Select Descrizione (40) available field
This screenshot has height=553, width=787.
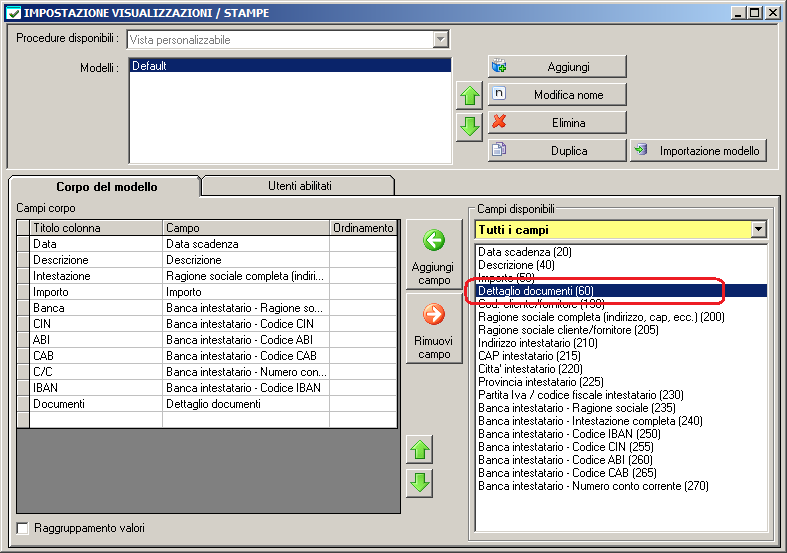pyautogui.click(x=620, y=265)
